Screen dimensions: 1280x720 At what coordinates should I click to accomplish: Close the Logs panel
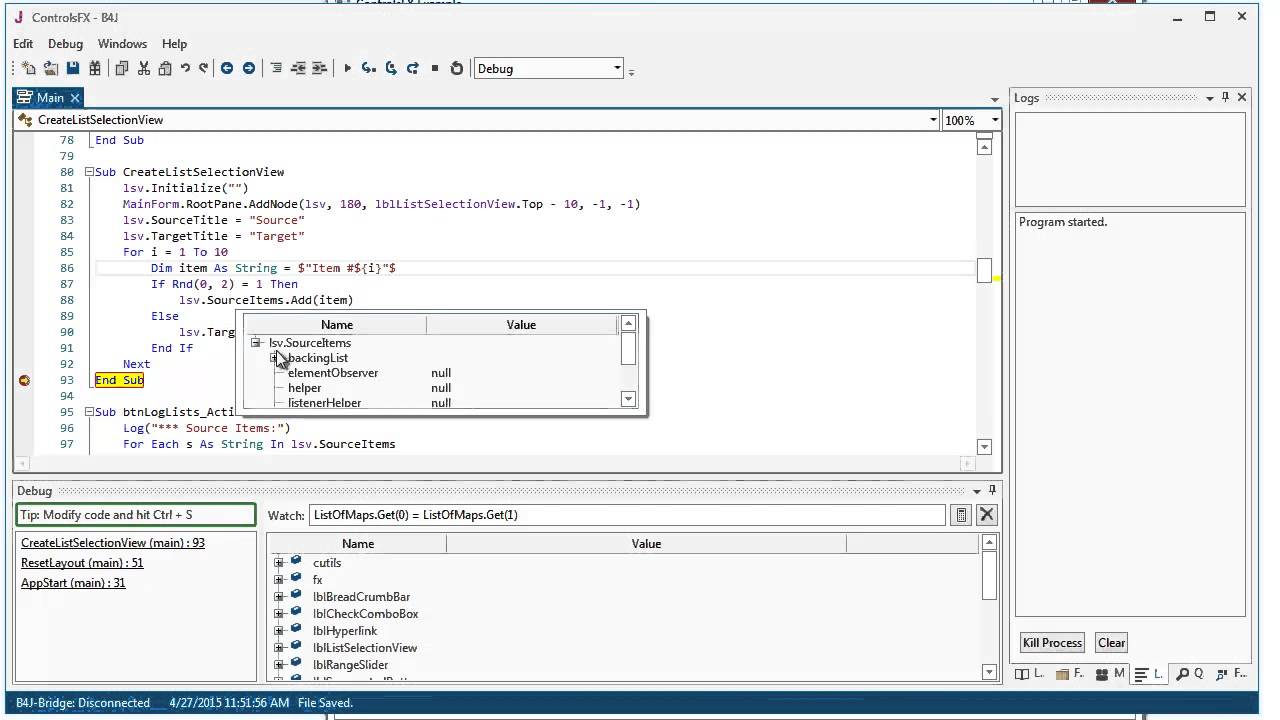pos(1242,97)
